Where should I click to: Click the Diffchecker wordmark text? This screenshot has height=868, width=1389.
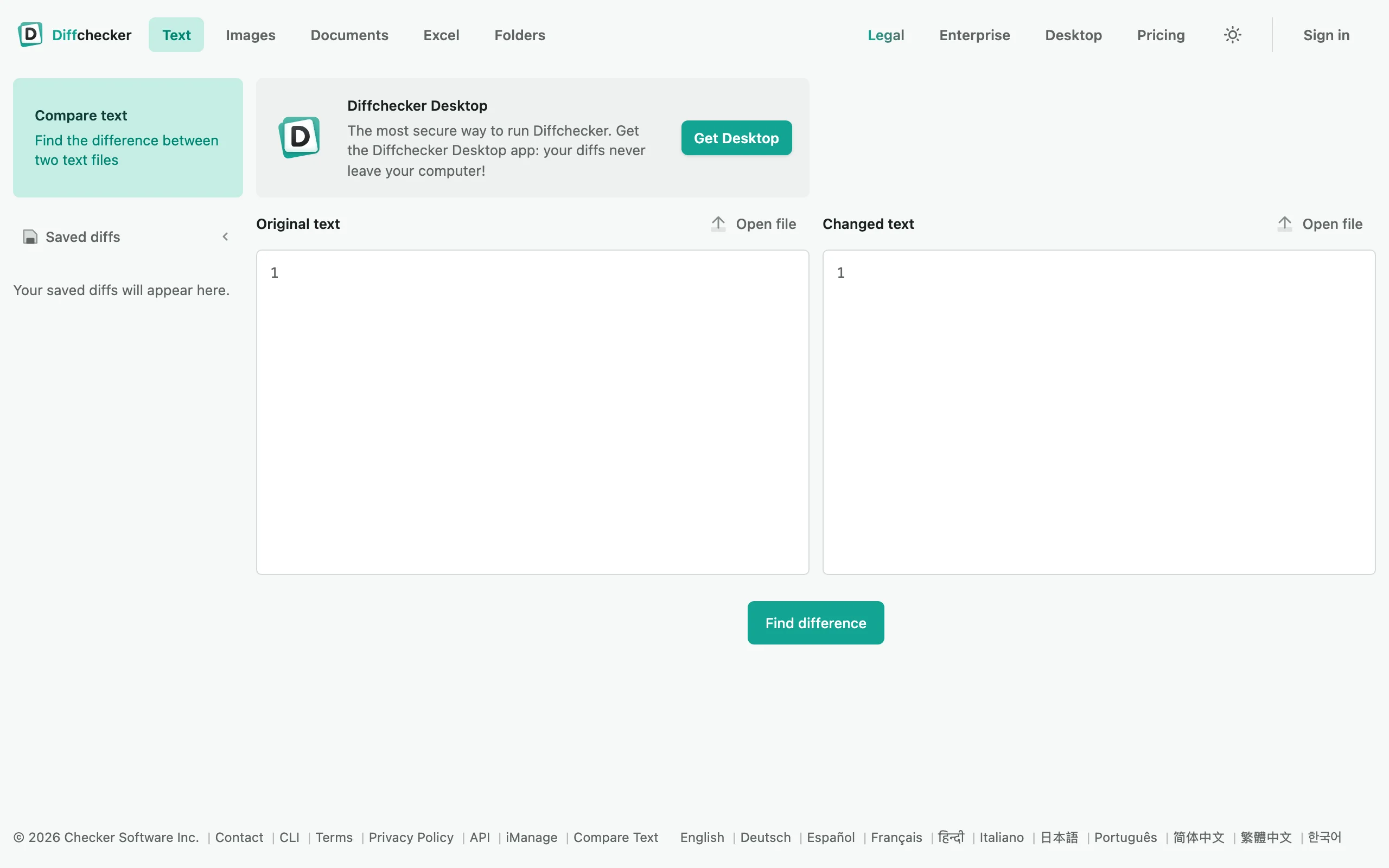pos(92,35)
